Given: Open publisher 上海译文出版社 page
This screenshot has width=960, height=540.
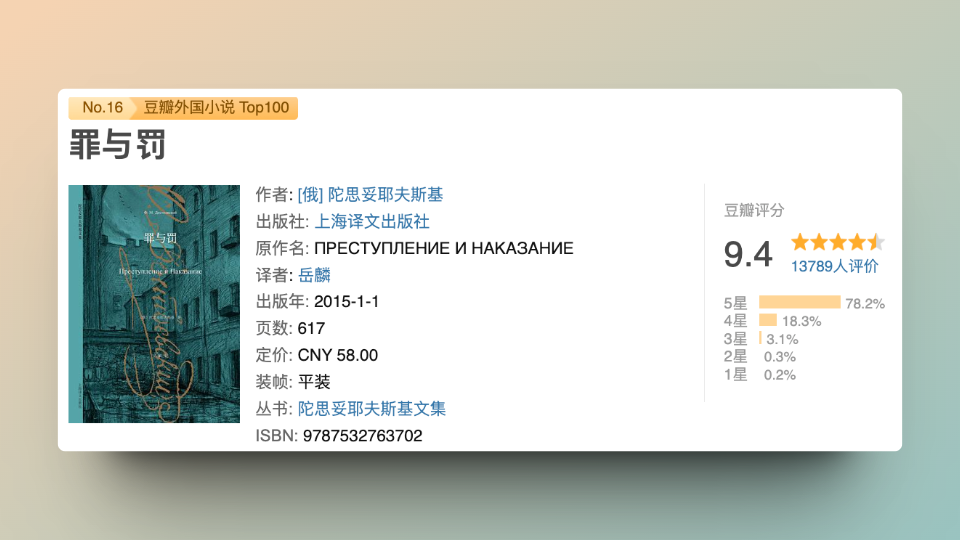Looking at the screenshot, I should click(371, 221).
